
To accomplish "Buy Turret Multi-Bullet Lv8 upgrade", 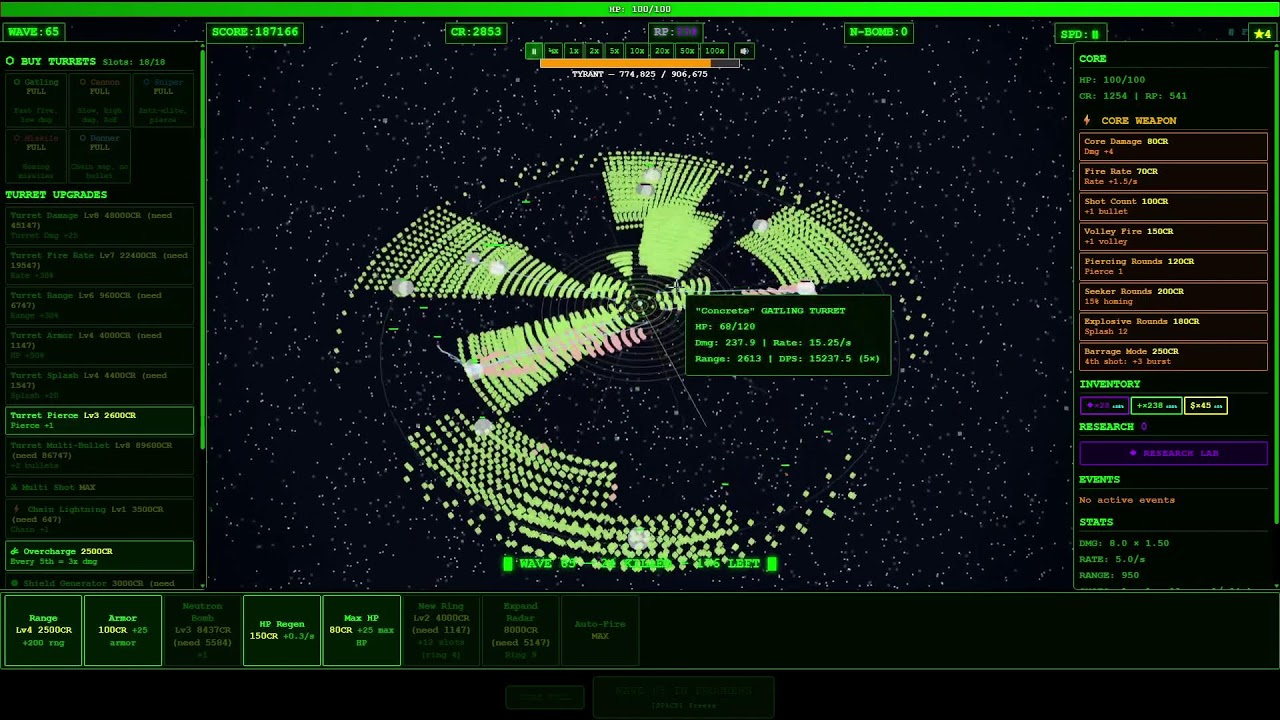I will coord(99,455).
